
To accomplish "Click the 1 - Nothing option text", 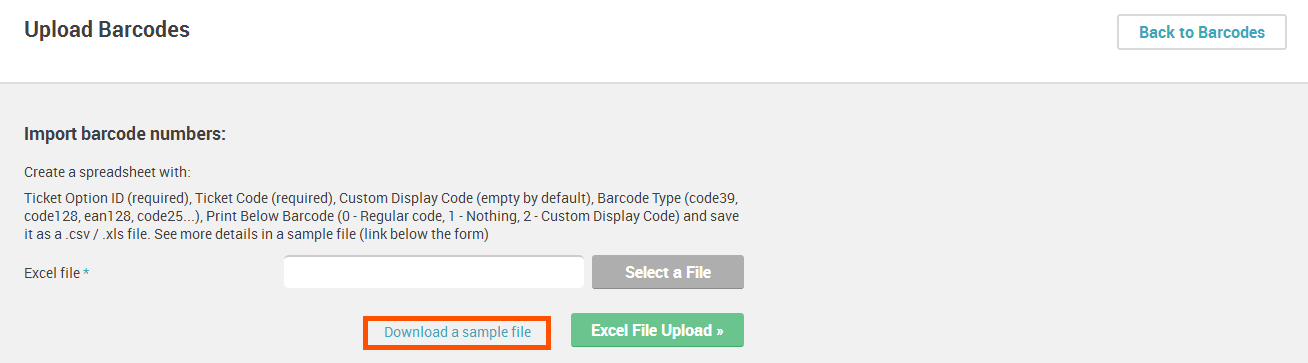I will (472, 216).
